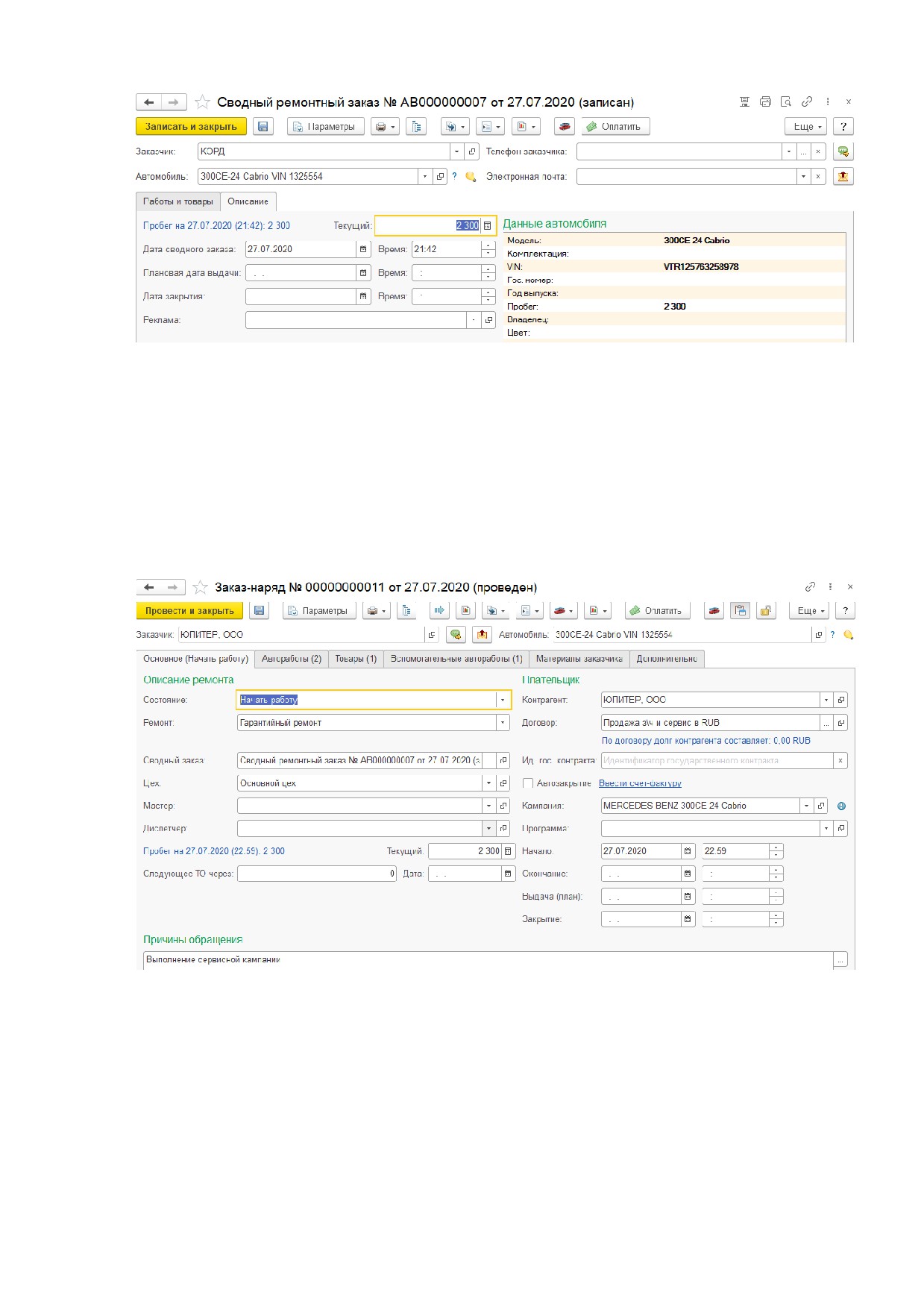Open calculator in Текущий mileage field, Сводный заказ
This screenshot has height=1307, width=924.
click(x=488, y=225)
